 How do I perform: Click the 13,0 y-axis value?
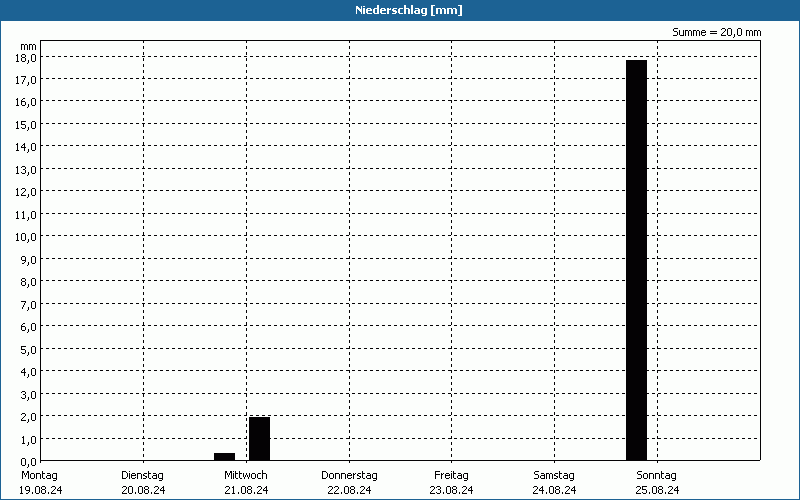(x=26, y=169)
